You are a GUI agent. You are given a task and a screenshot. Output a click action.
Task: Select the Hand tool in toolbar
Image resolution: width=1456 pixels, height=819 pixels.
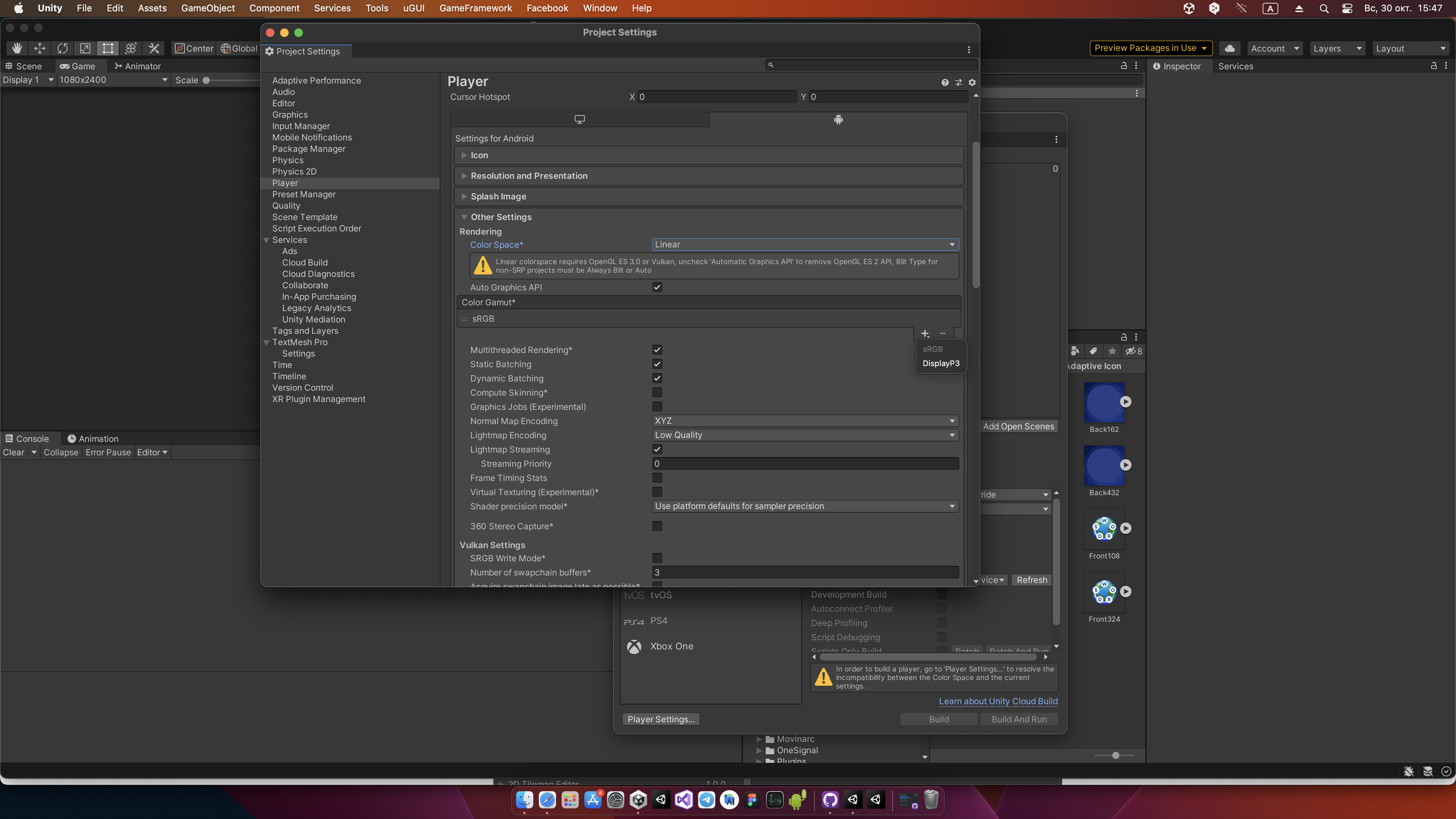coord(17,49)
